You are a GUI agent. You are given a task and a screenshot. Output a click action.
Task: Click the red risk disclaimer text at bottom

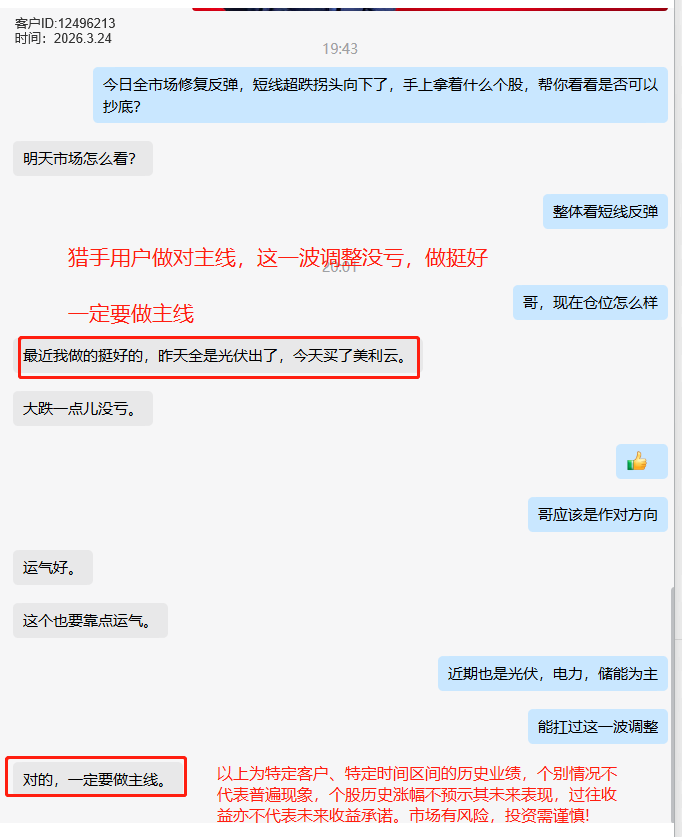click(417, 795)
